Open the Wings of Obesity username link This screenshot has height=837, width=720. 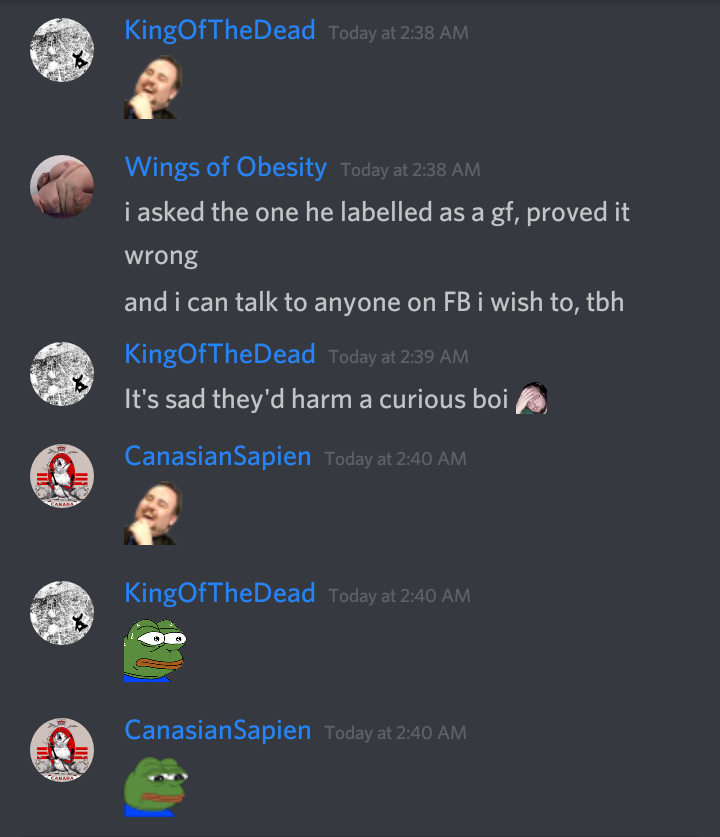226,167
